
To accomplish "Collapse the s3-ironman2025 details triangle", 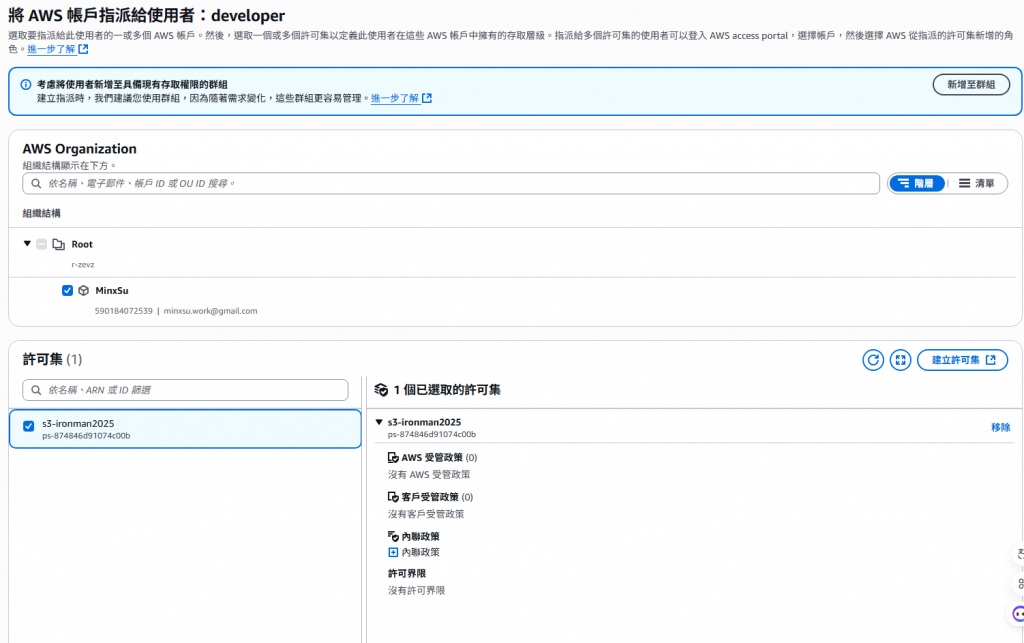I will (x=379, y=422).
